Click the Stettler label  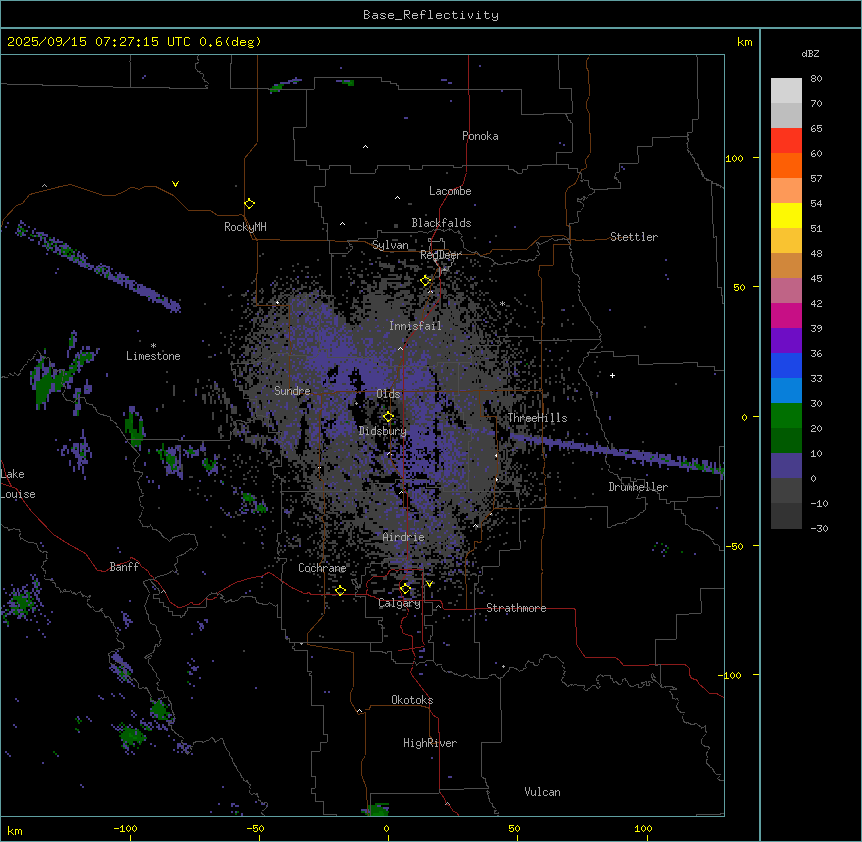point(634,237)
